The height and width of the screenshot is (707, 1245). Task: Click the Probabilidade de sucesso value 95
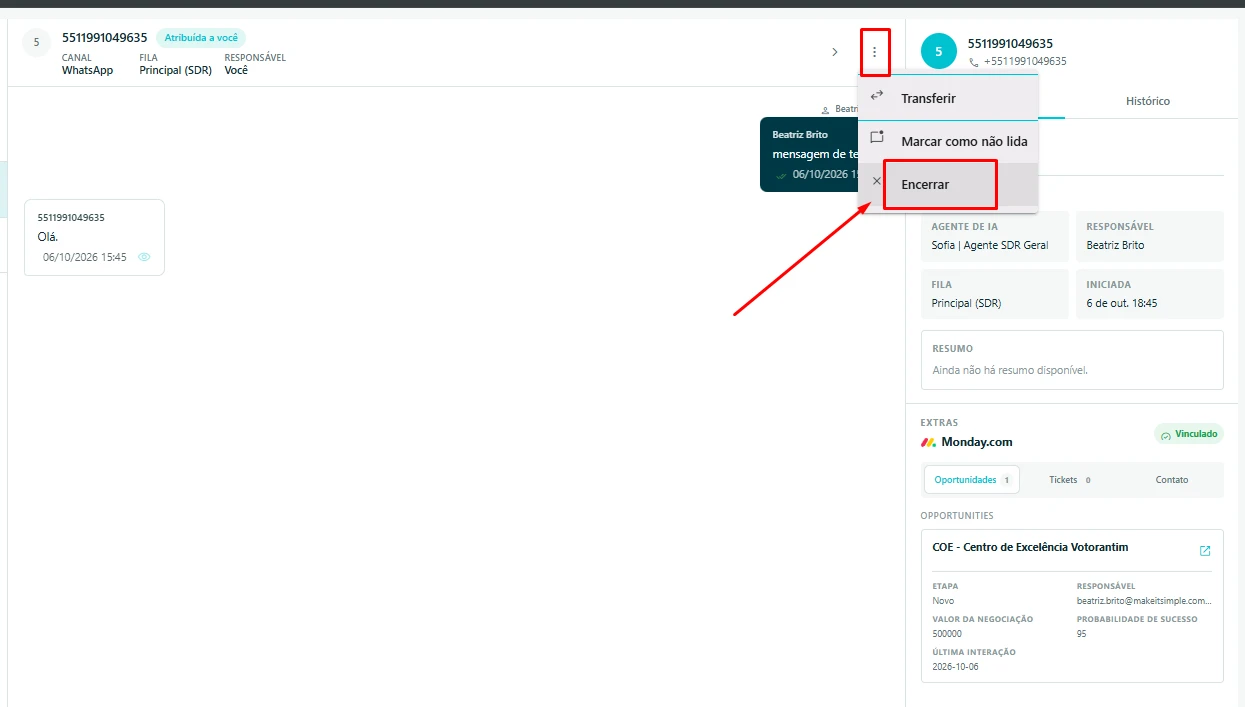1081,634
